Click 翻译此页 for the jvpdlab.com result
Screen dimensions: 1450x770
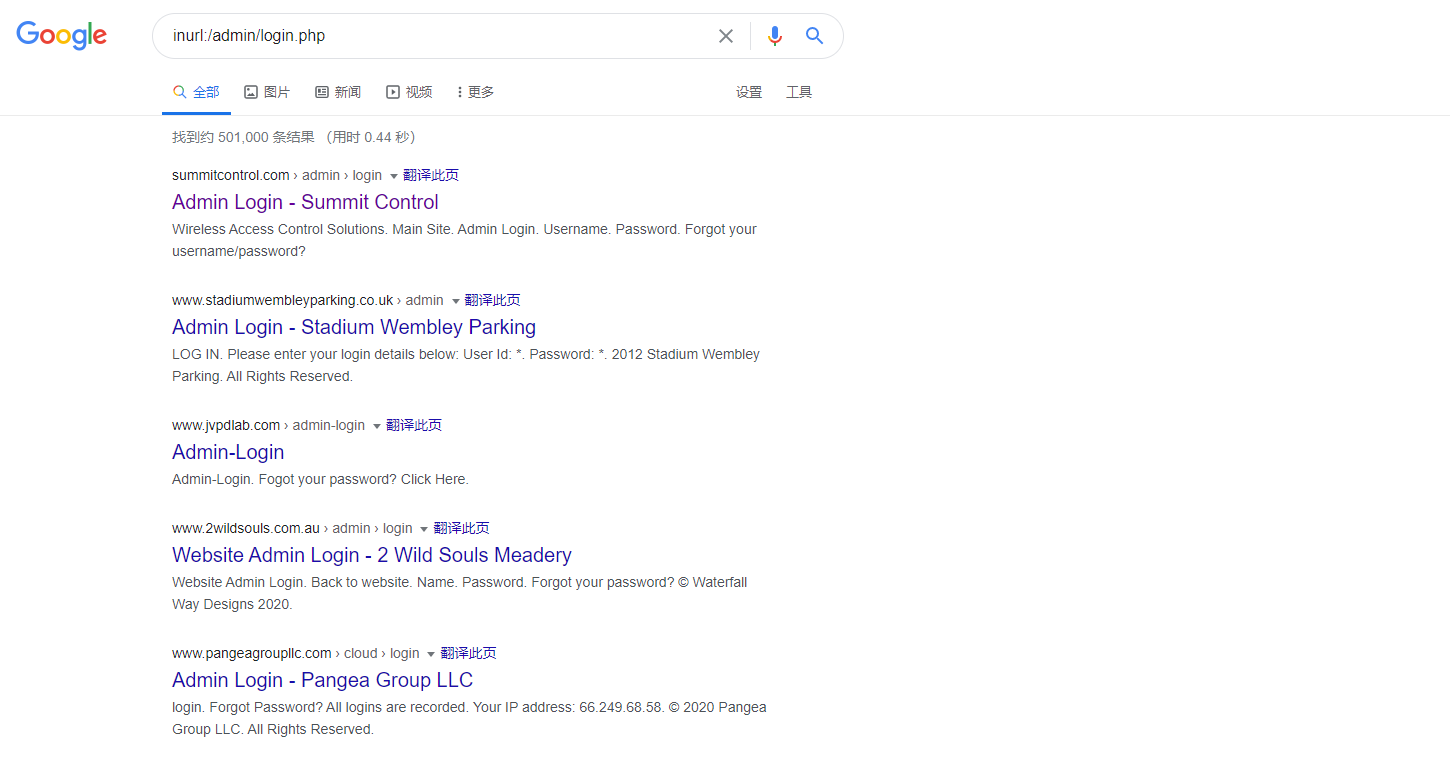(x=414, y=425)
